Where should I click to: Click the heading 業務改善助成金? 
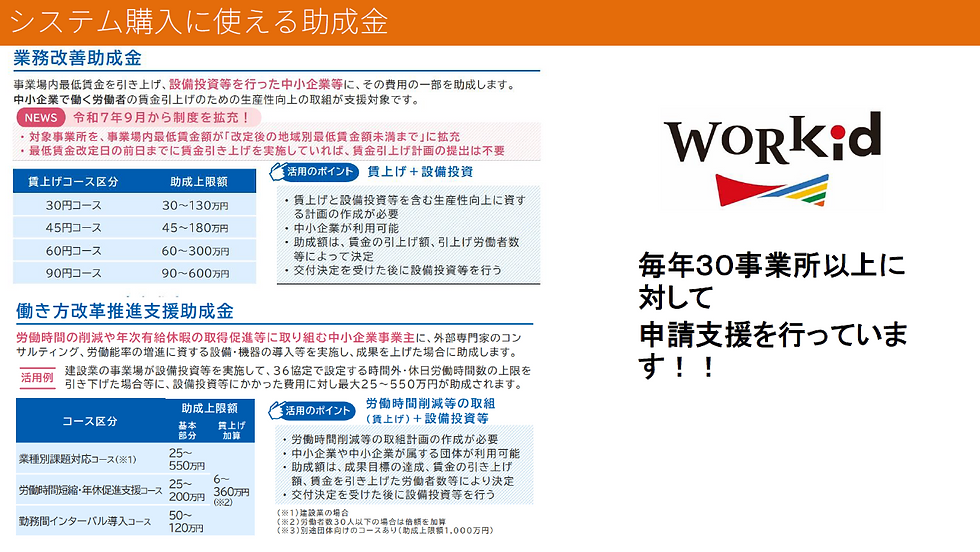(78, 58)
